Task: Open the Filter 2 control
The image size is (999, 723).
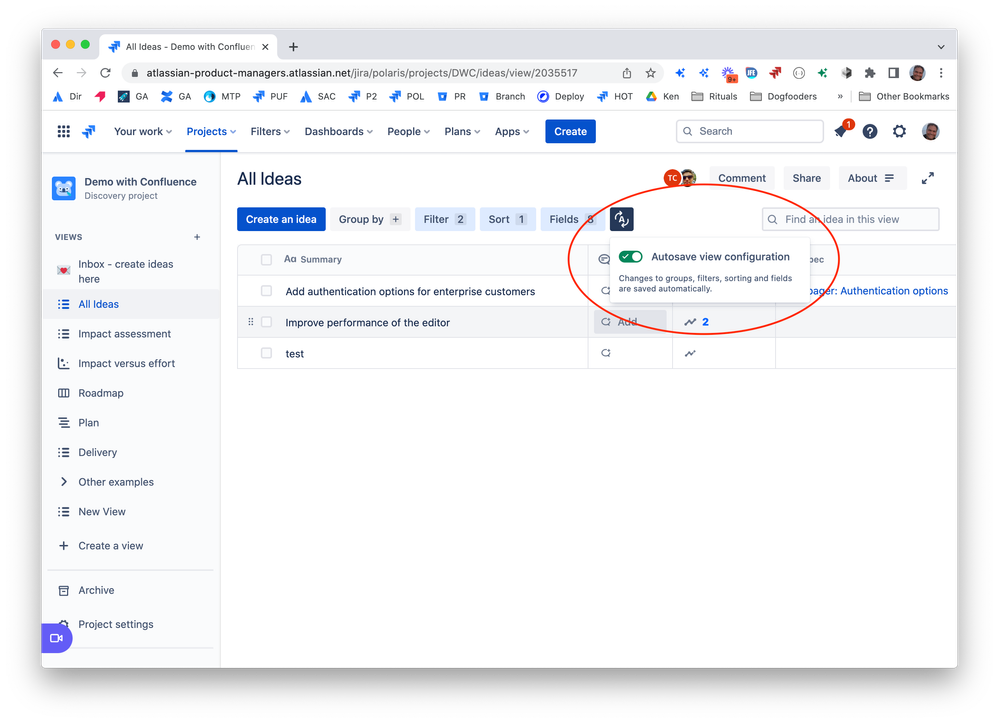Action: tap(445, 219)
